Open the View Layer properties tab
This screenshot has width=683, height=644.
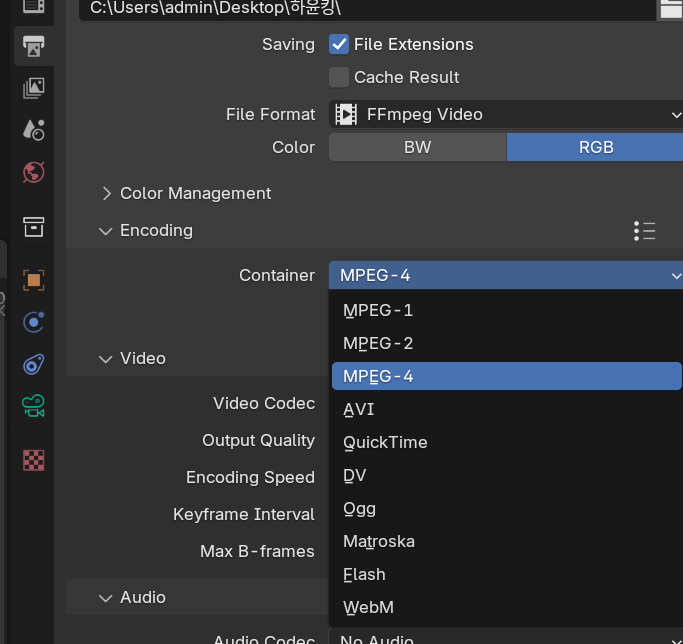click(34, 88)
